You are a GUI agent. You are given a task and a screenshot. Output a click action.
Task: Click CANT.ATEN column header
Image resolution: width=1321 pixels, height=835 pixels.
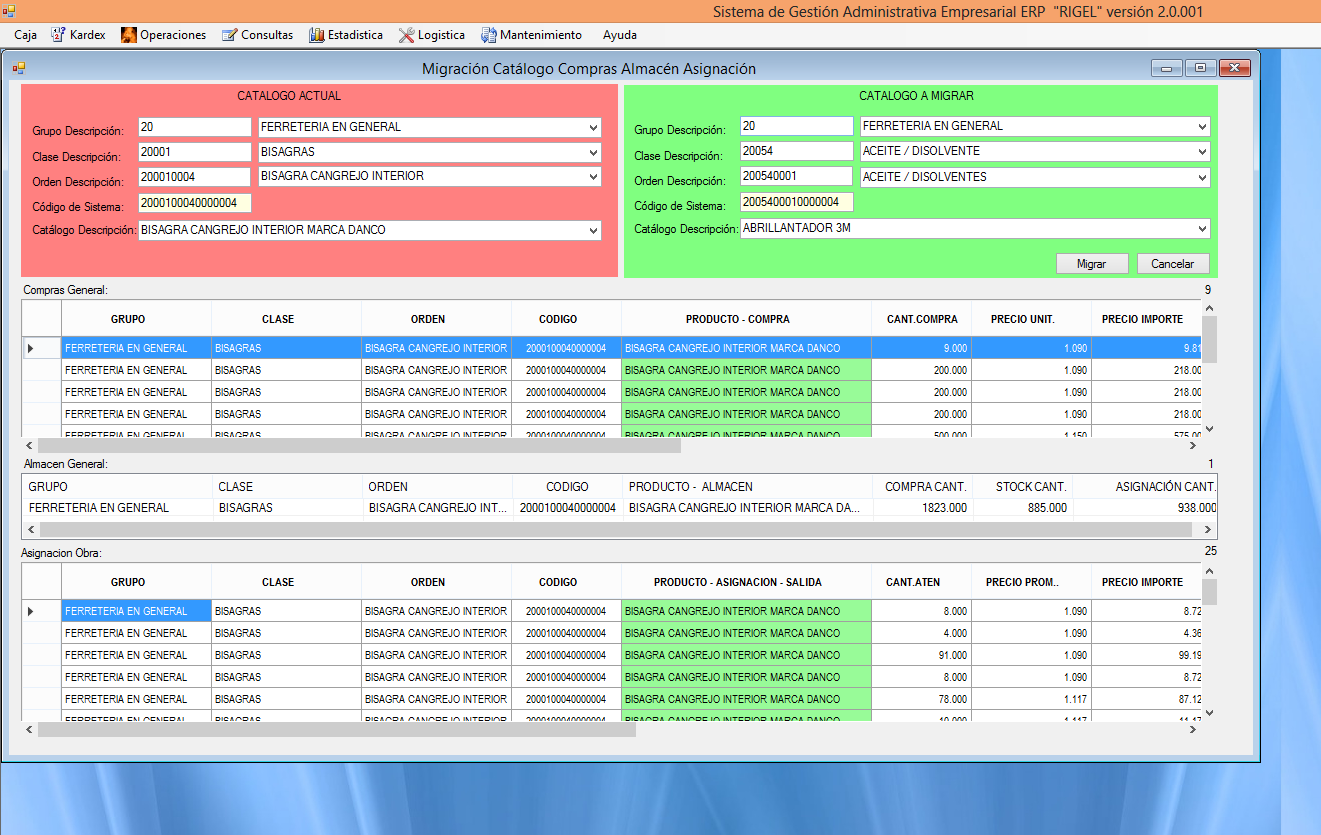921,582
